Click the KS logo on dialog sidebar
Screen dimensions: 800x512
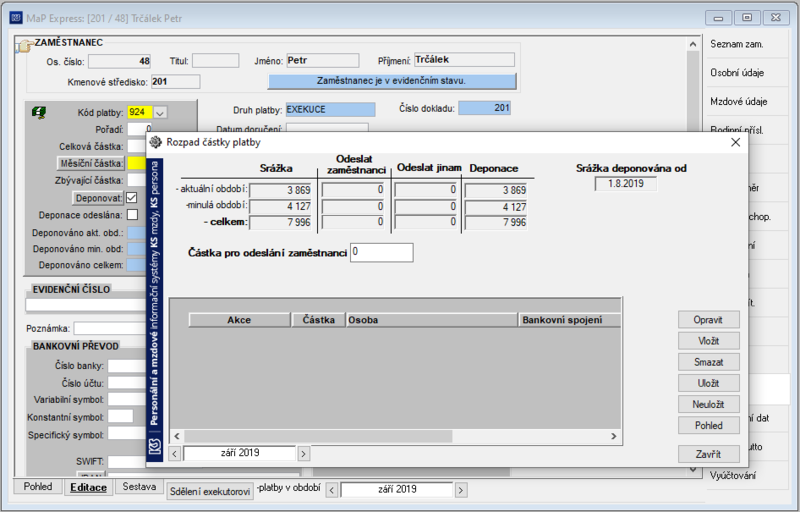[x=155, y=446]
